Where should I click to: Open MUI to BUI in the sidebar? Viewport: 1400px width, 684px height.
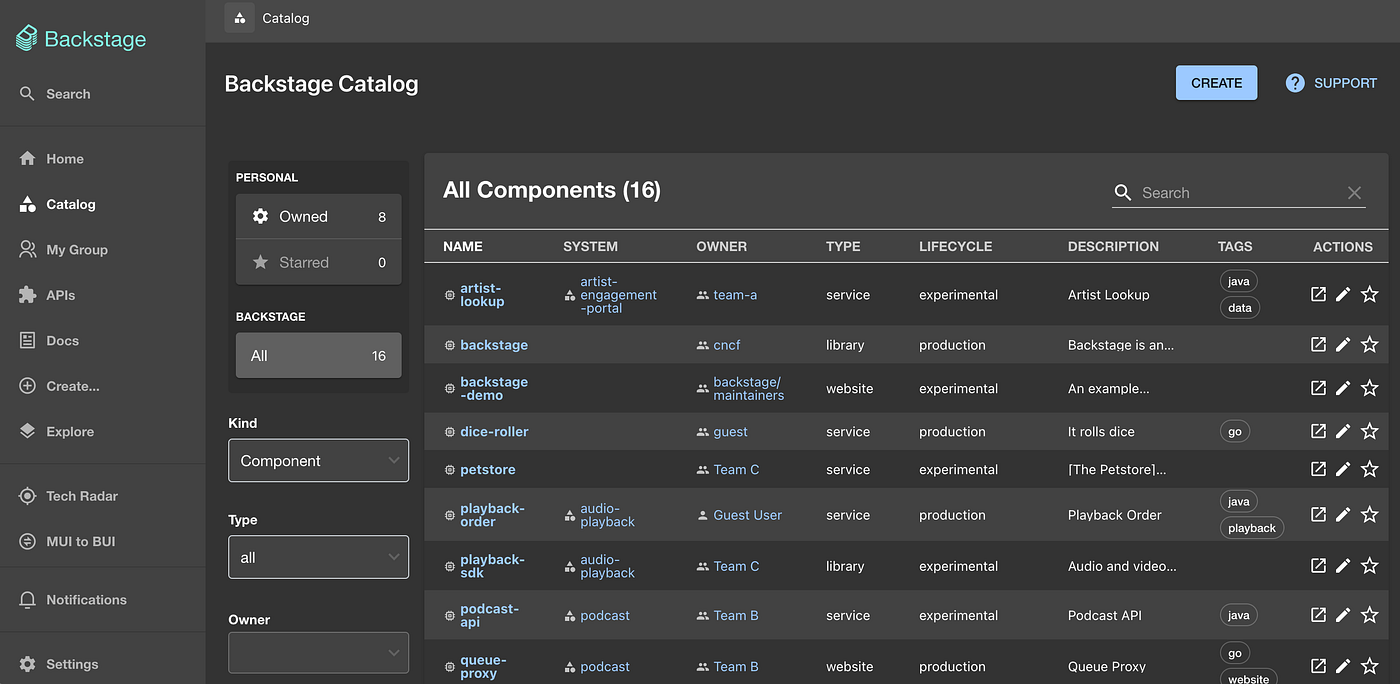pos(67,541)
